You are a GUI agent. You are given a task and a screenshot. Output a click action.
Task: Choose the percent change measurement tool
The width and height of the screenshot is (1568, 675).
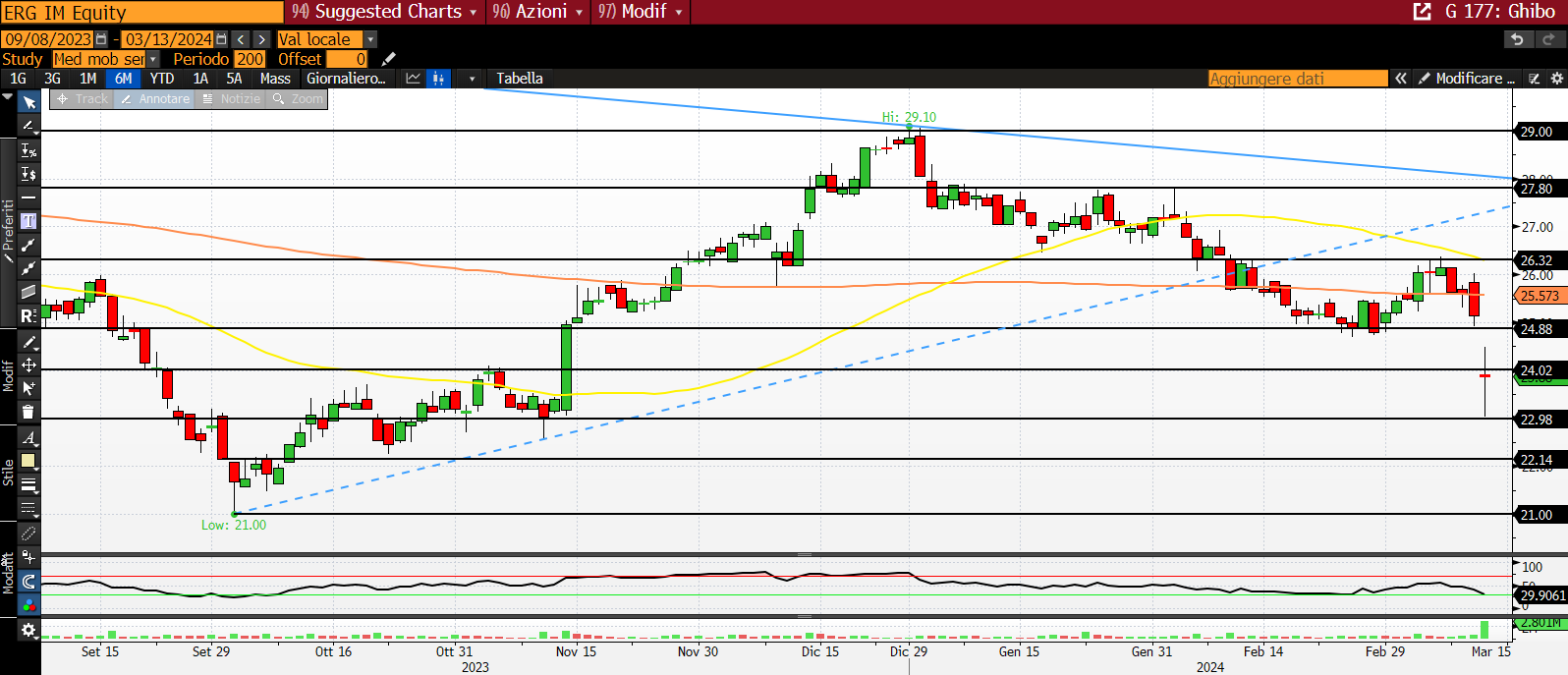click(x=28, y=150)
